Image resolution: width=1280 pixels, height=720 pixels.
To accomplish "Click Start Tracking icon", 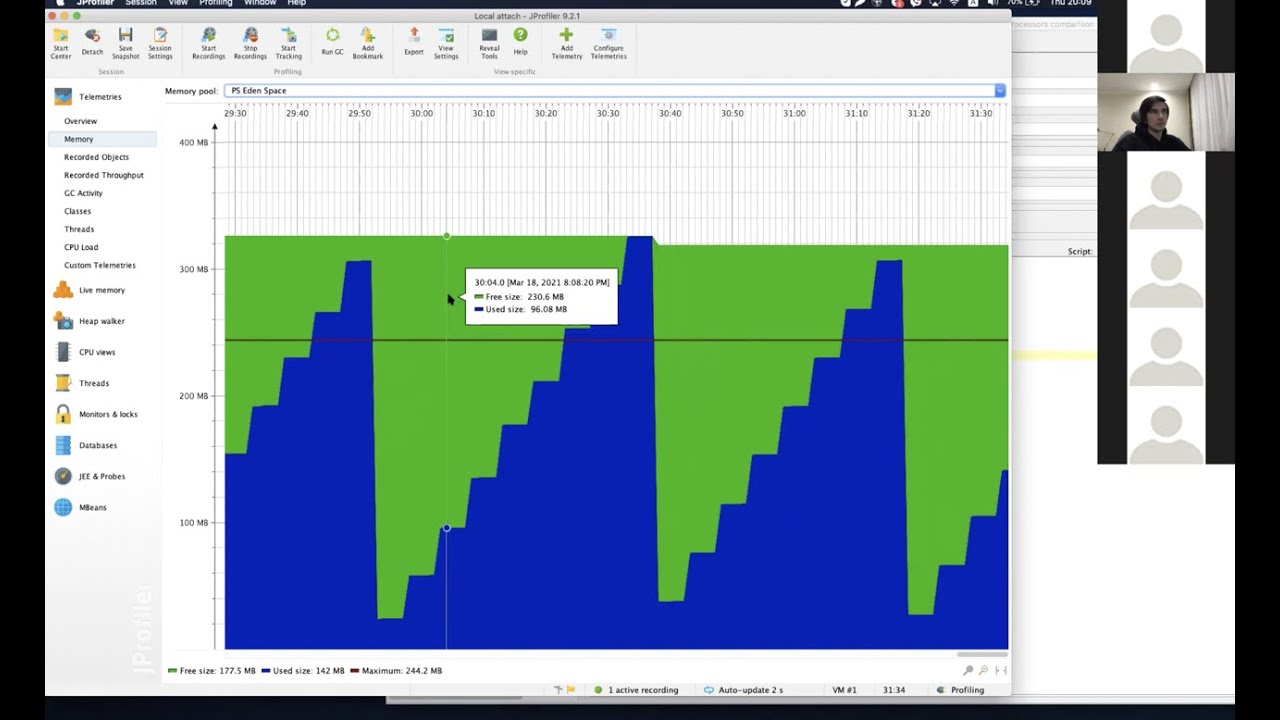I will (288, 43).
